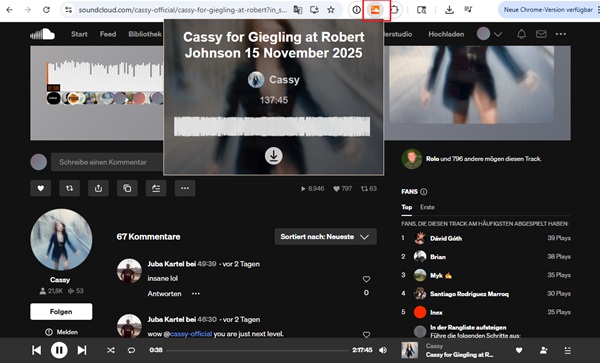
Task: Select the Top fans tab
Action: 406,207
